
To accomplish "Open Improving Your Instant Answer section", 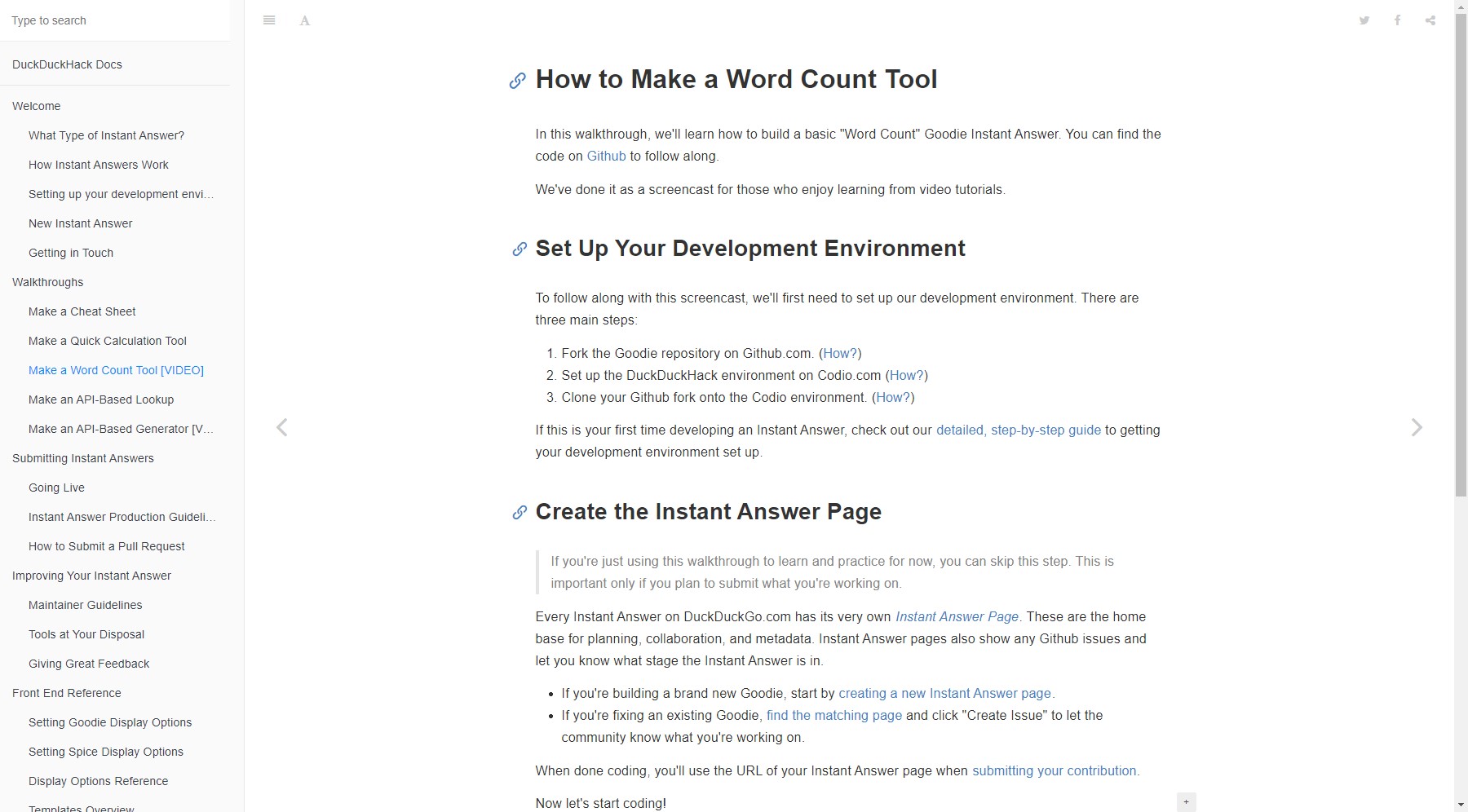I will point(91,576).
